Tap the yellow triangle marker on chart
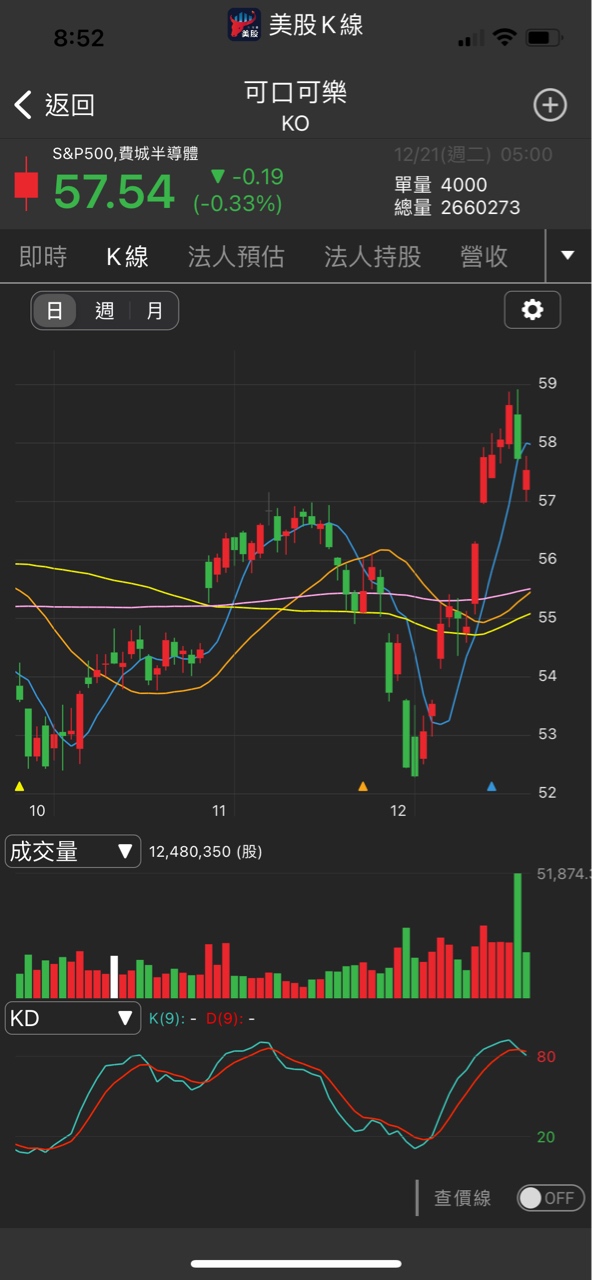Viewport: 592px width, 1280px height. point(19,787)
